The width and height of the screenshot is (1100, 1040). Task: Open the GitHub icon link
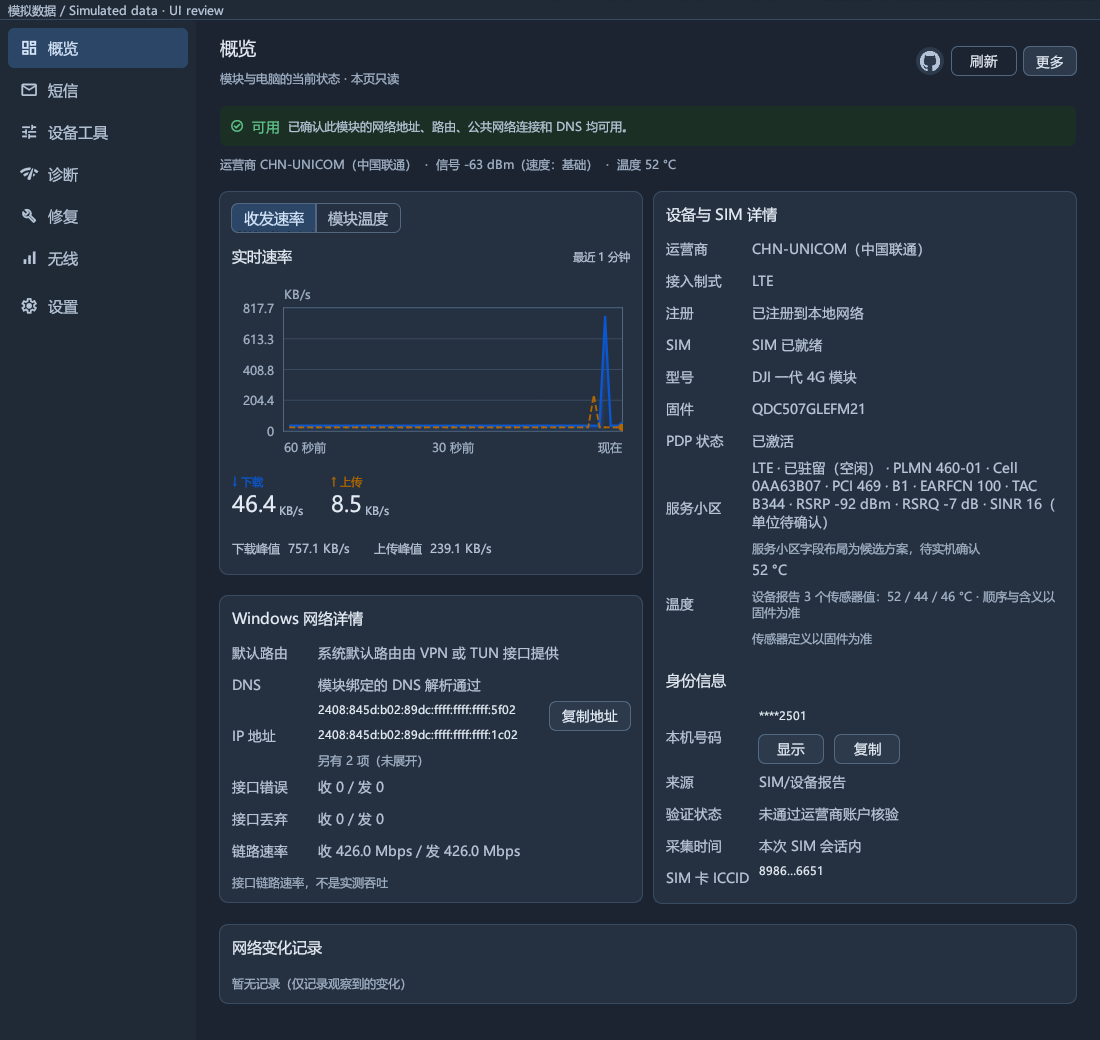click(x=930, y=62)
